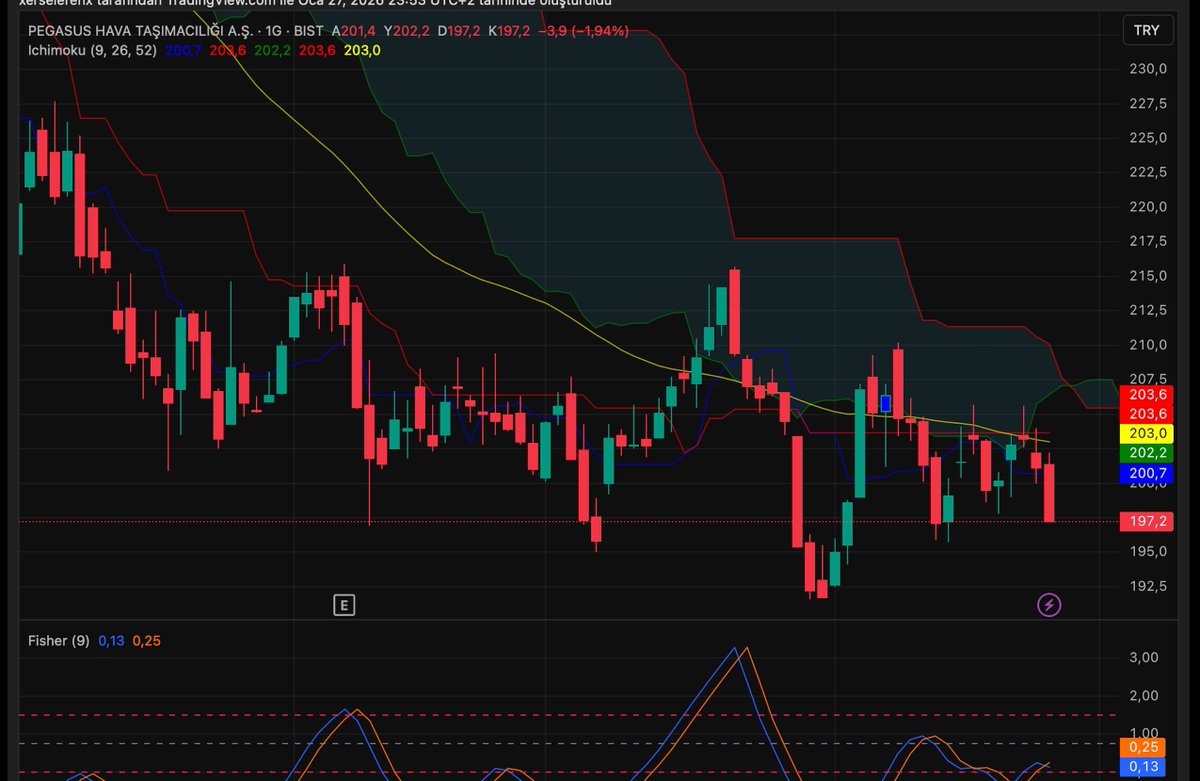Click the earnings 'E' marker icon
This screenshot has height=781, width=1200.
click(x=344, y=604)
